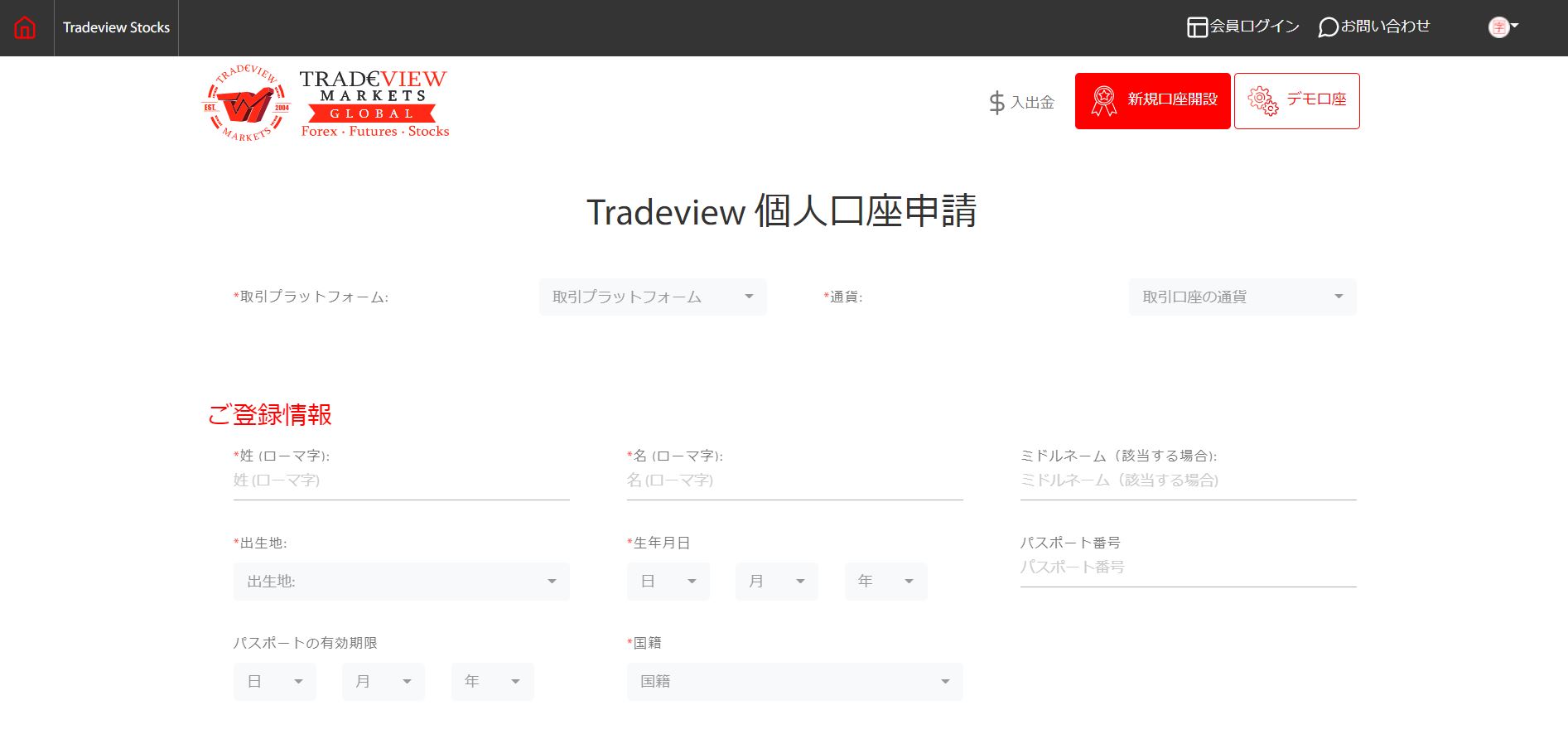Image resolution: width=1568 pixels, height=734 pixels.
Task: Open the Tradeview Stocks tab
Action: click(x=116, y=28)
